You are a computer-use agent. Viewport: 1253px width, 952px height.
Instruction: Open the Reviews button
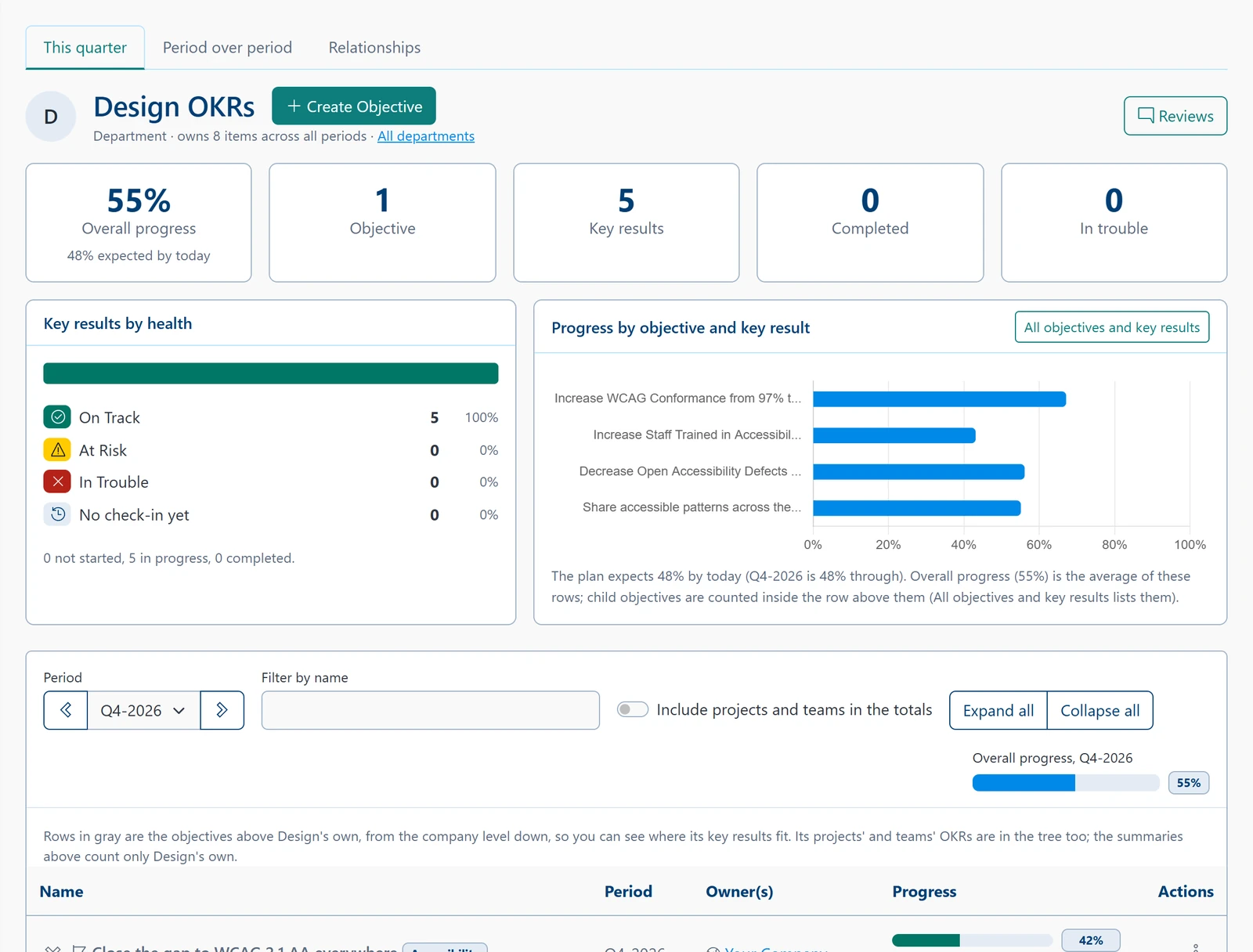point(1175,116)
